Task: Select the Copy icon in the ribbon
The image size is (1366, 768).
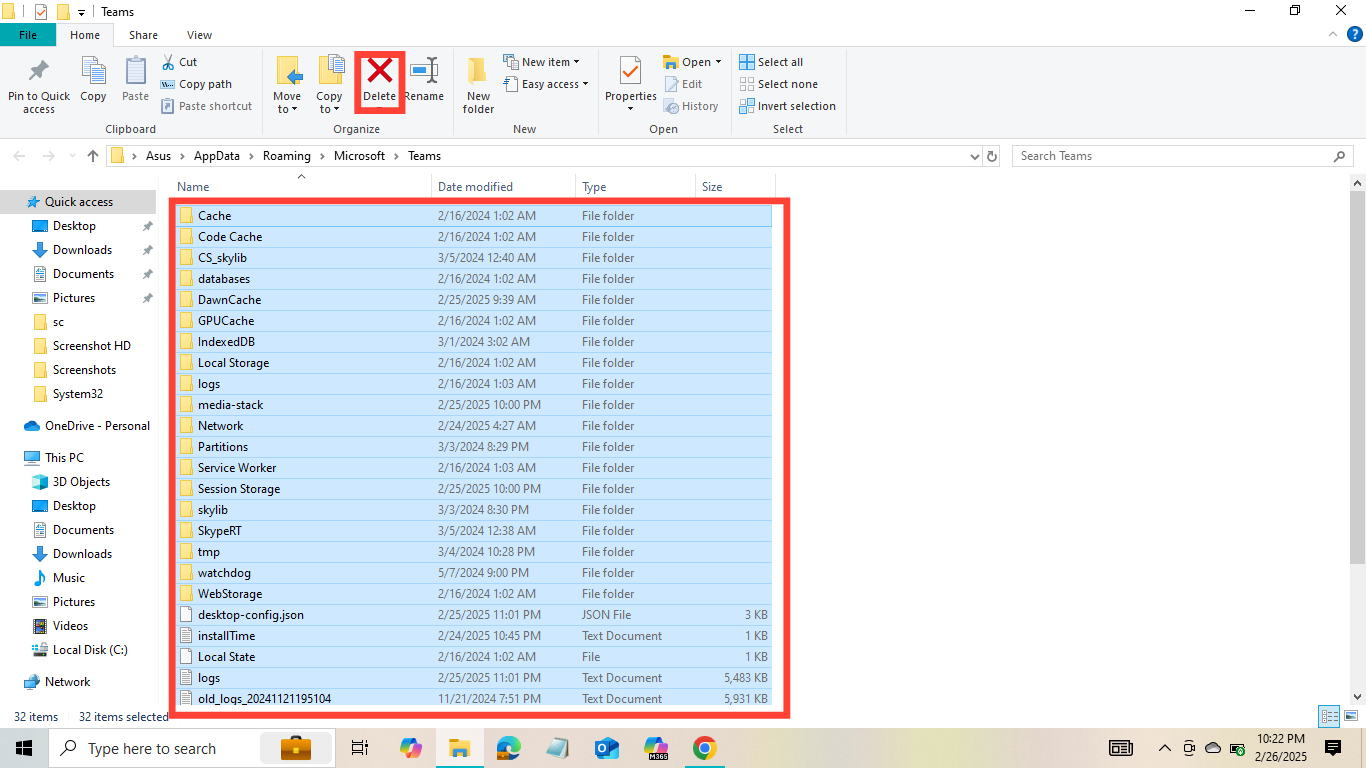Action: [93, 82]
